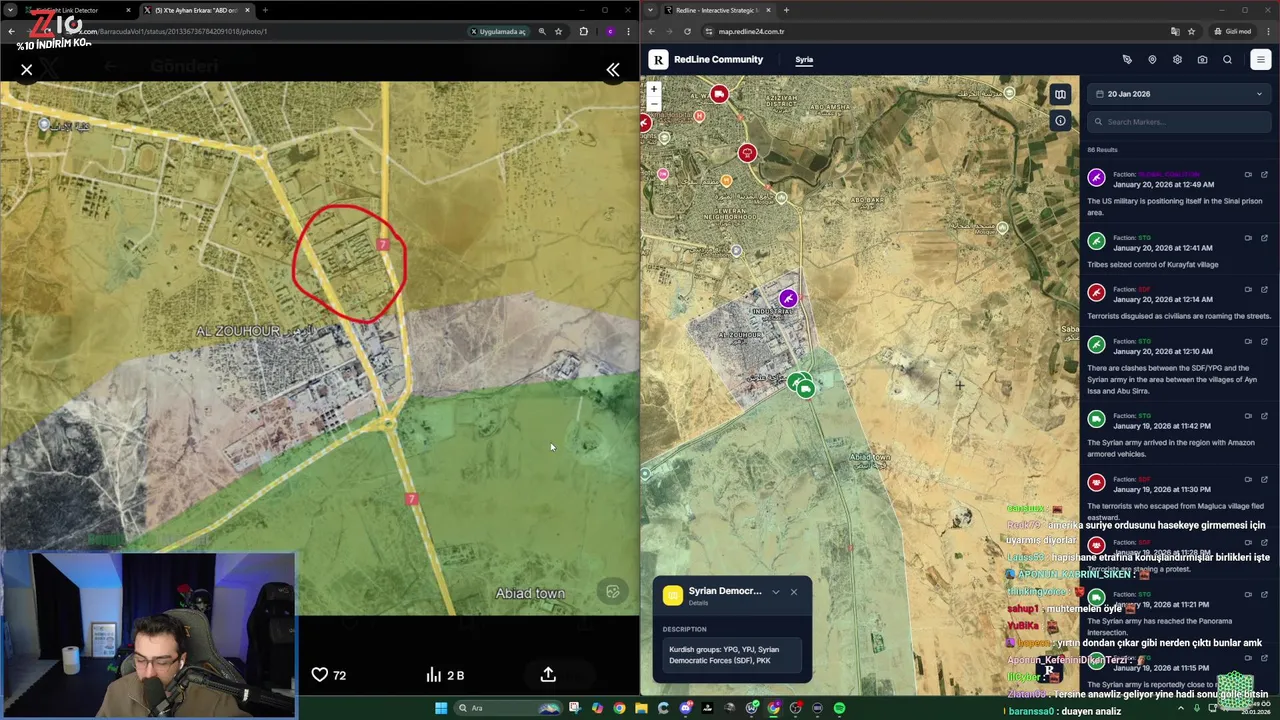Screen dimensions: 1280x720
Task: Open Windows Start menu
Action: (x=440, y=708)
